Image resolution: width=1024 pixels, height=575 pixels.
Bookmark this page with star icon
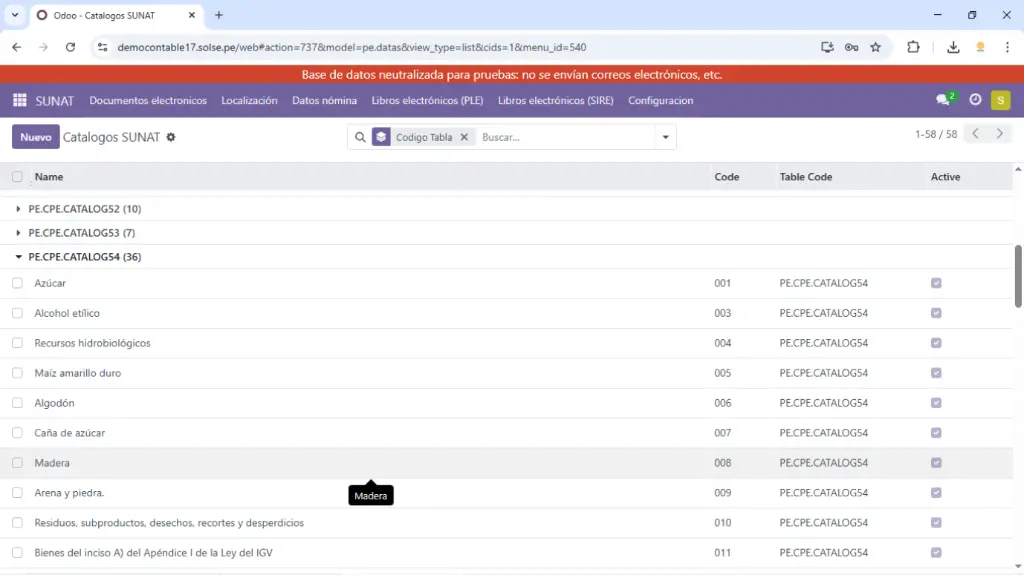point(875,47)
